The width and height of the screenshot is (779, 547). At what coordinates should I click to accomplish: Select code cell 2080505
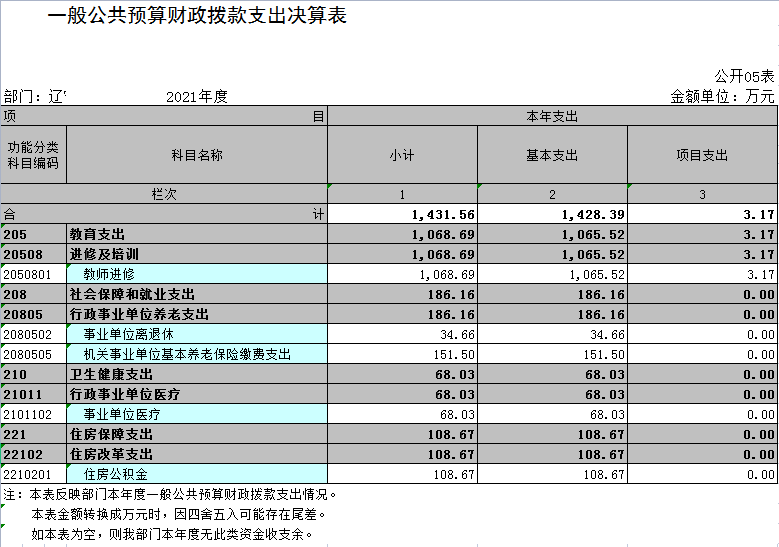pyautogui.click(x=33, y=354)
